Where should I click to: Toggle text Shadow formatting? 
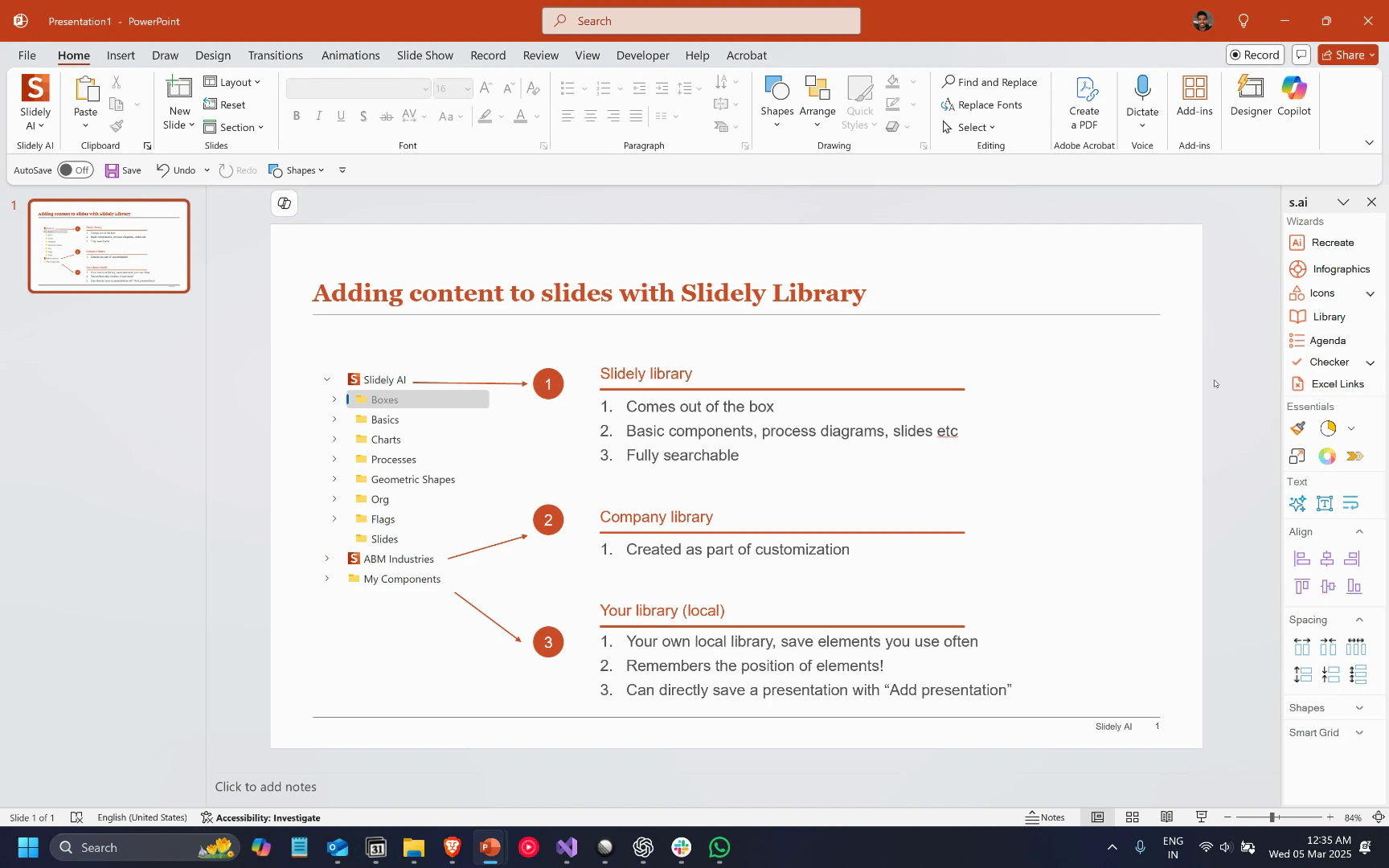[363, 117]
